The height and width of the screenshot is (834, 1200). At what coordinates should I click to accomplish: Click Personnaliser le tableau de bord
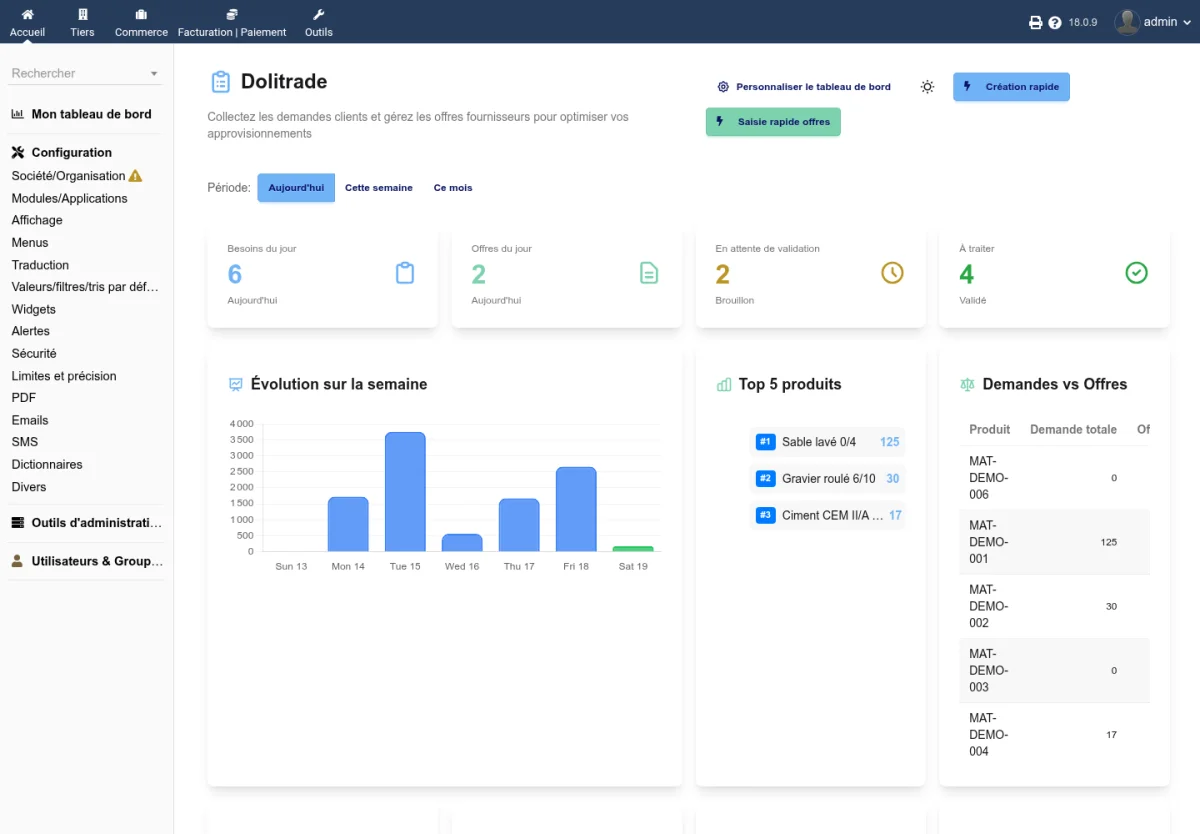click(x=804, y=87)
